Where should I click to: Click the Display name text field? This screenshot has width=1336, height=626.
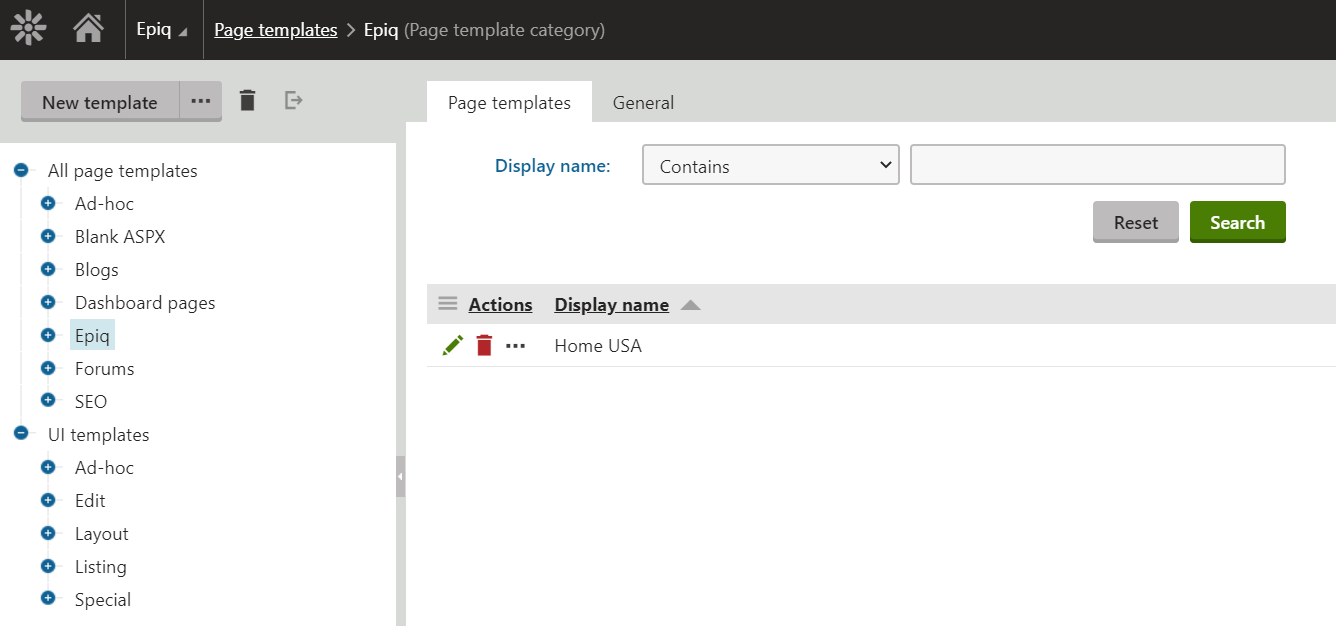1097,166
